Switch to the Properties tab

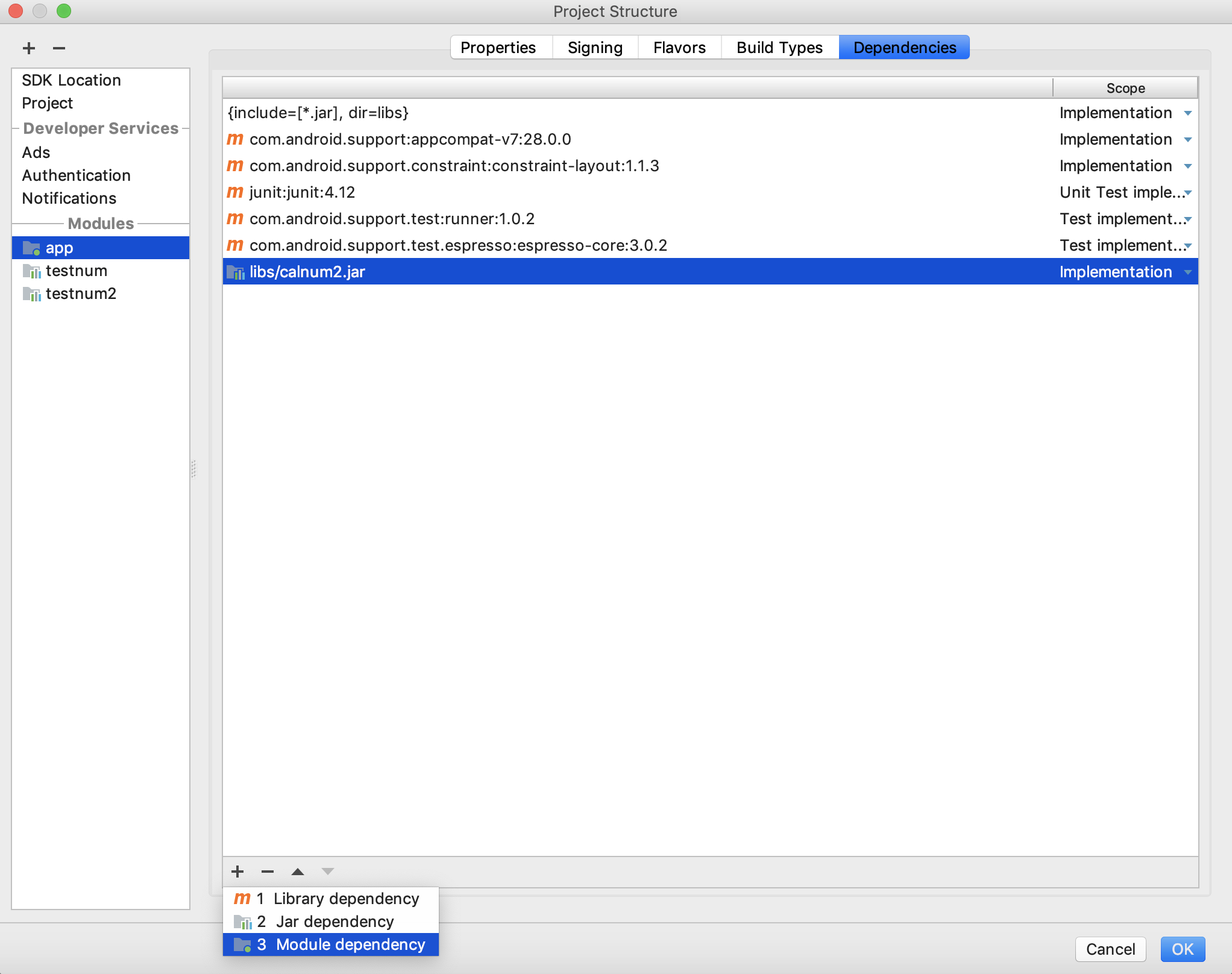pos(501,48)
